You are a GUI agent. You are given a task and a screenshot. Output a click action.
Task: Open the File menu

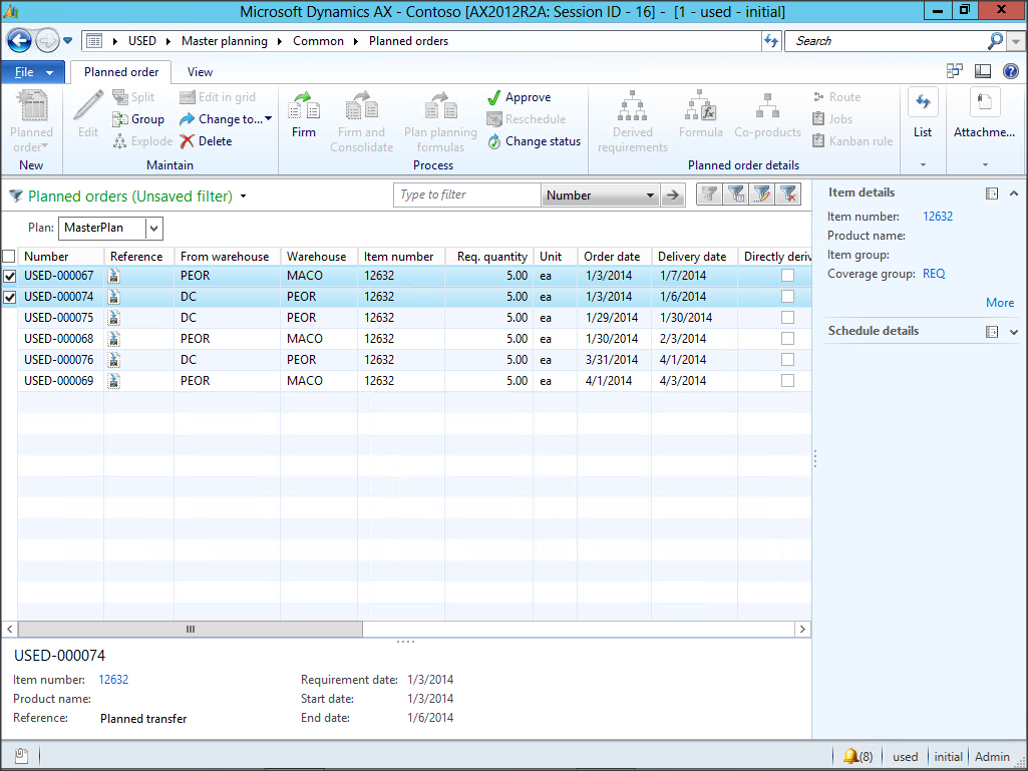33,72
